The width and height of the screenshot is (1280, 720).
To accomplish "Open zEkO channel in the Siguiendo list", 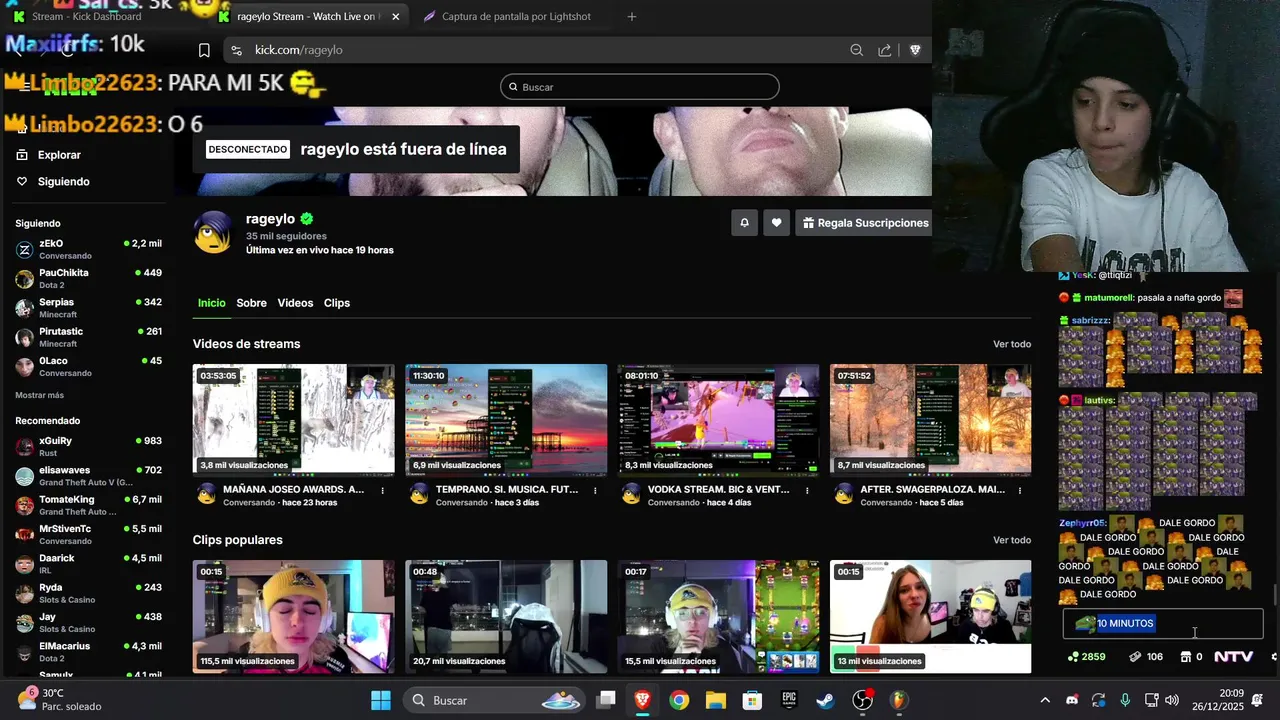I will tap(88, 249).
